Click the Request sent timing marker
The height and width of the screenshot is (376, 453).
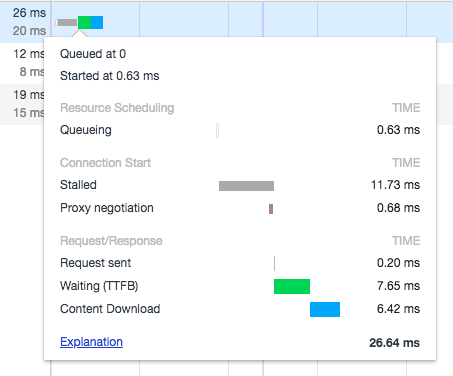click(x=274, y=263)
